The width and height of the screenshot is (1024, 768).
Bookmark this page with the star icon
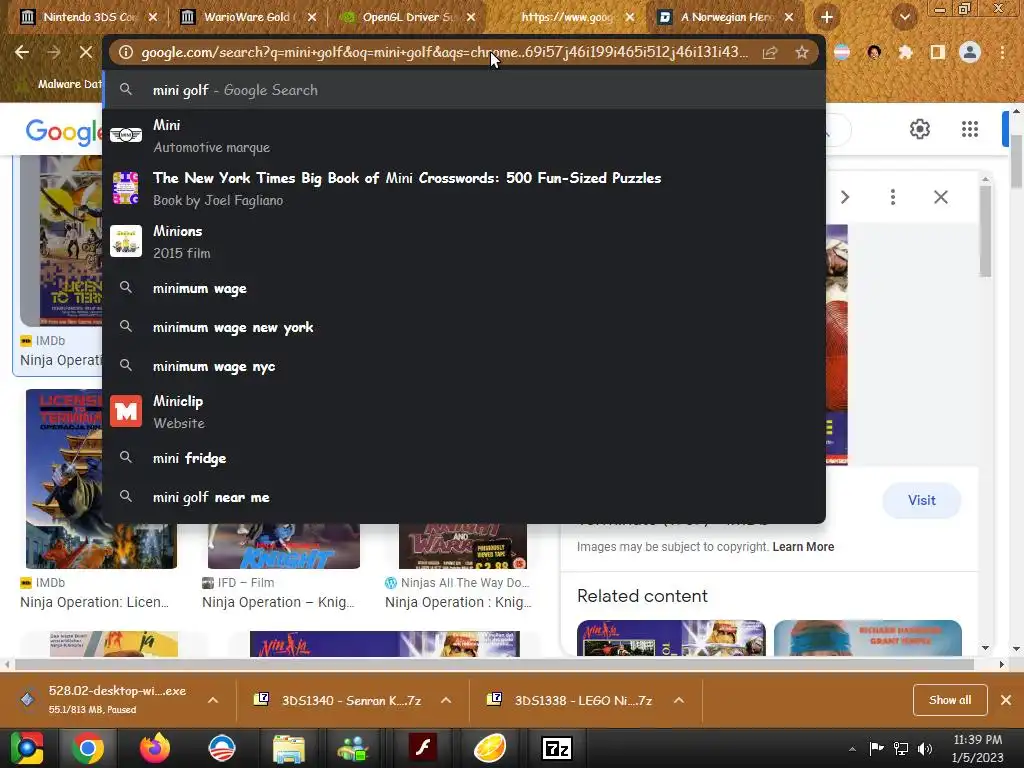802,52
